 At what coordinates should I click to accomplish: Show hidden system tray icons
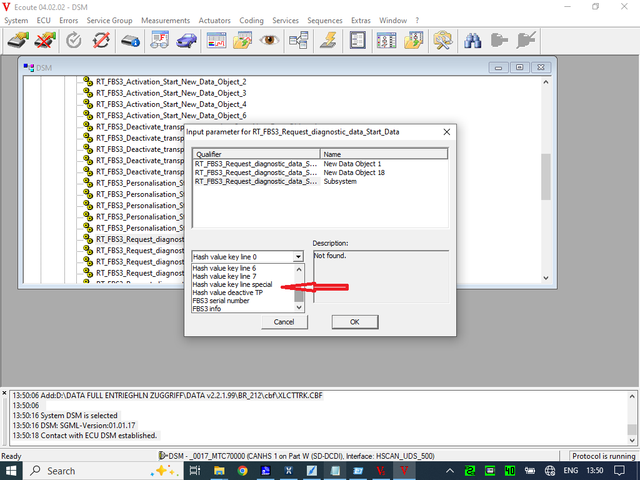pos(449,471)
